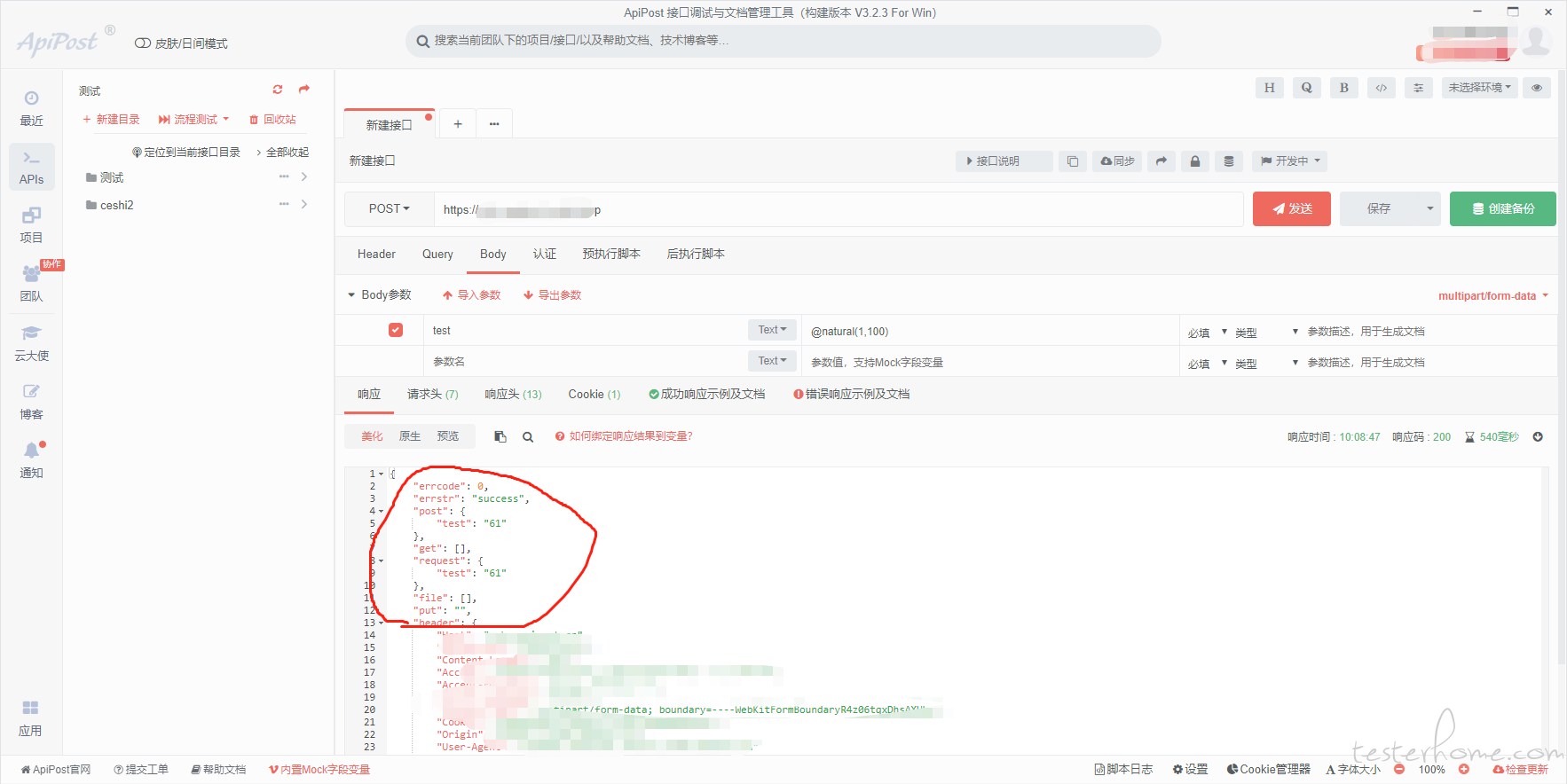
Task: Open the 保存 save options arrow
Action: point(1429,209)
